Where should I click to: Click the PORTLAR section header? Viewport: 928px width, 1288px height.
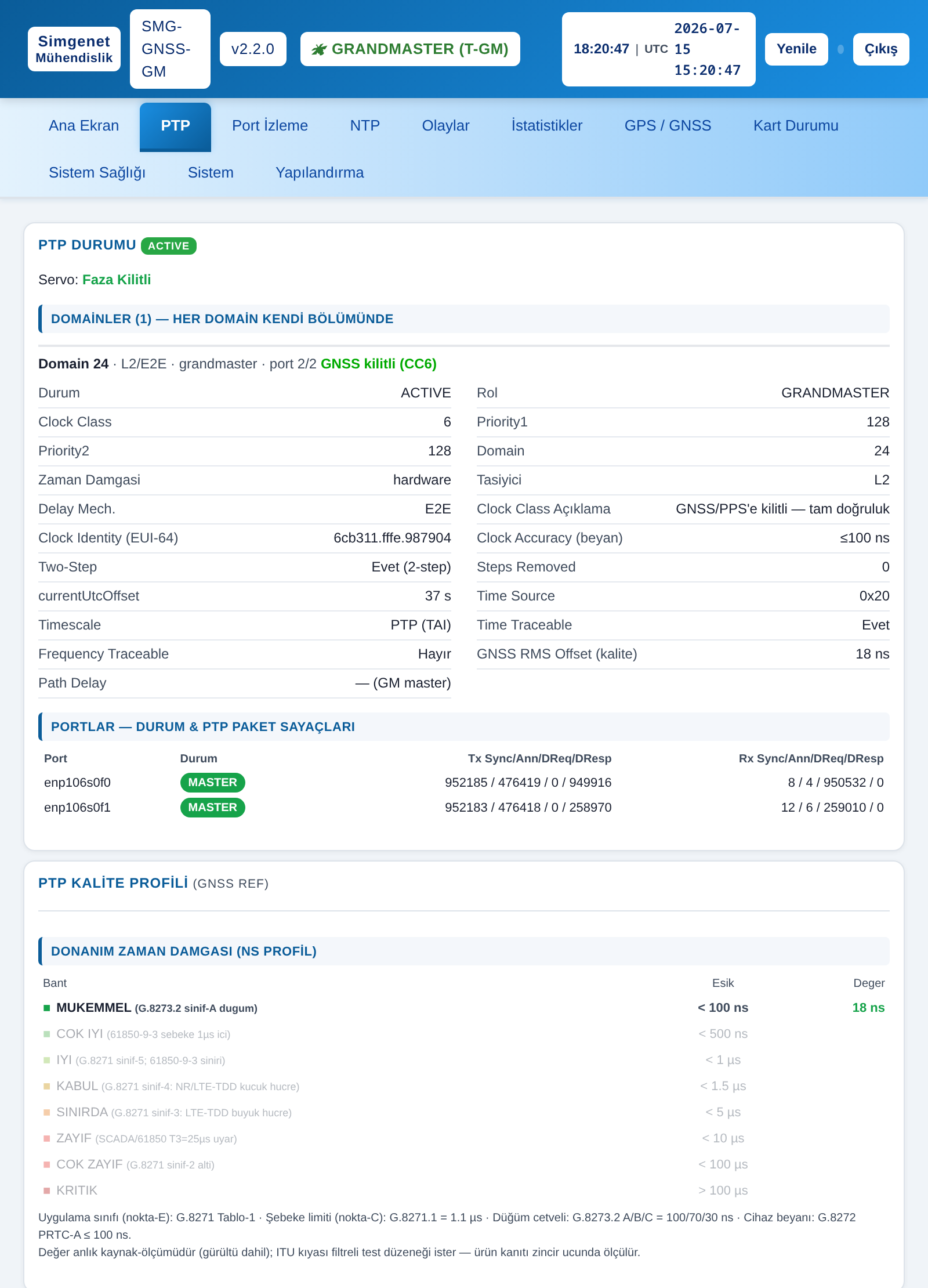464,727
